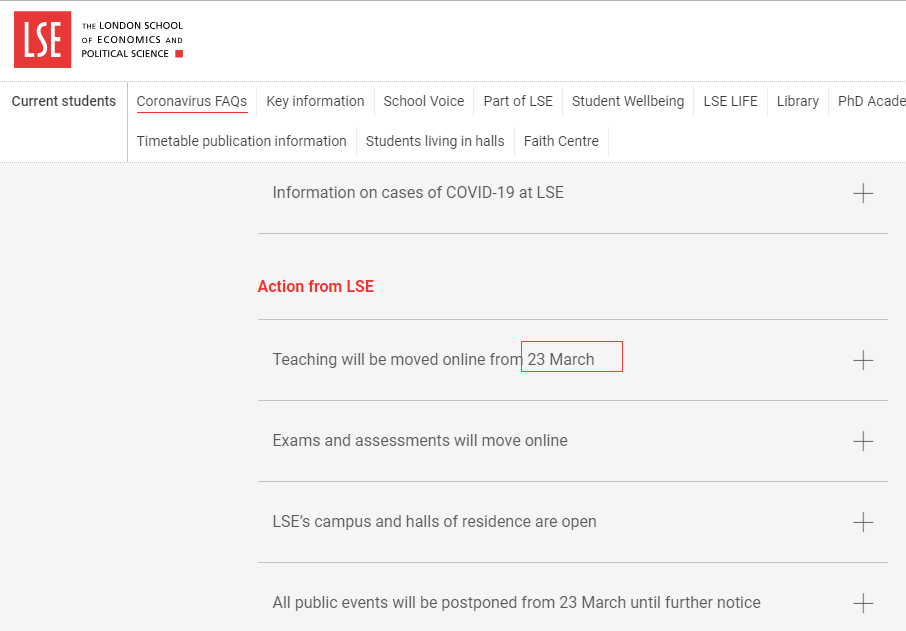Expand Information on cases of COVID-19 plus icon
Image resolution: width=906 pixels, height=631 pixels.
[x=863, y=193]
